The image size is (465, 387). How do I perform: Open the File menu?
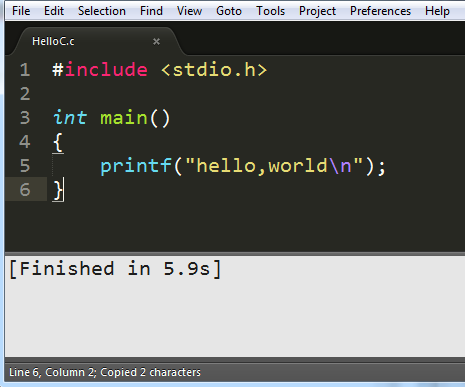click(21, 11)
